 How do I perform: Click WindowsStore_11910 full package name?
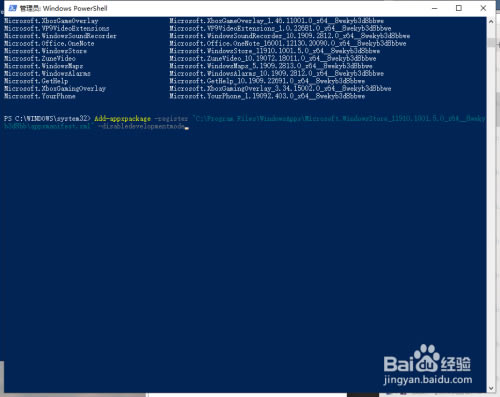pyautogui.click(x=275, y=51)
